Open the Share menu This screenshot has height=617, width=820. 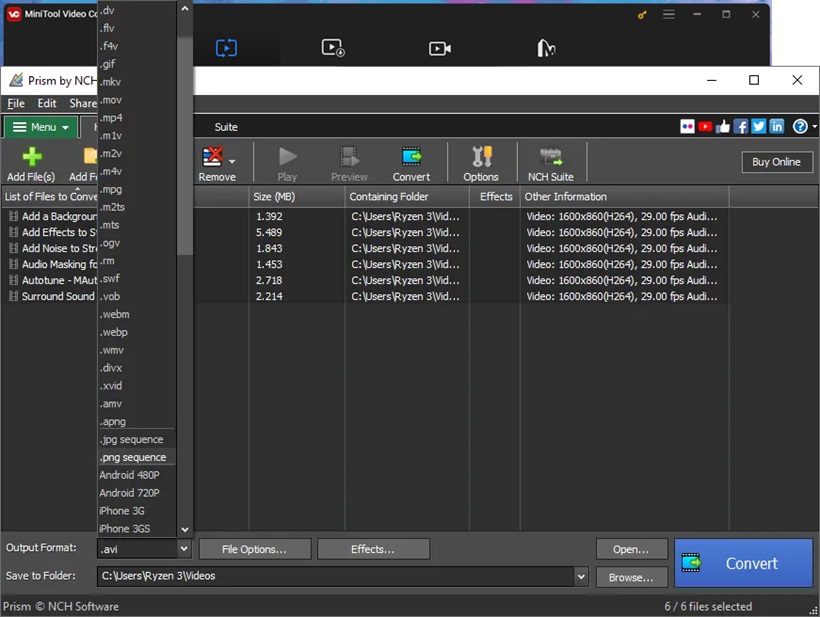point(83,104)
